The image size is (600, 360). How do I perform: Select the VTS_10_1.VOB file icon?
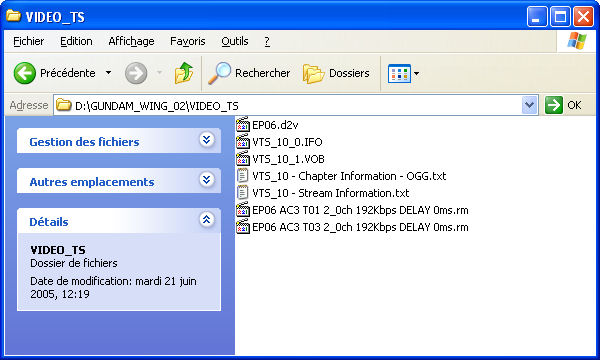coord(243,159)
